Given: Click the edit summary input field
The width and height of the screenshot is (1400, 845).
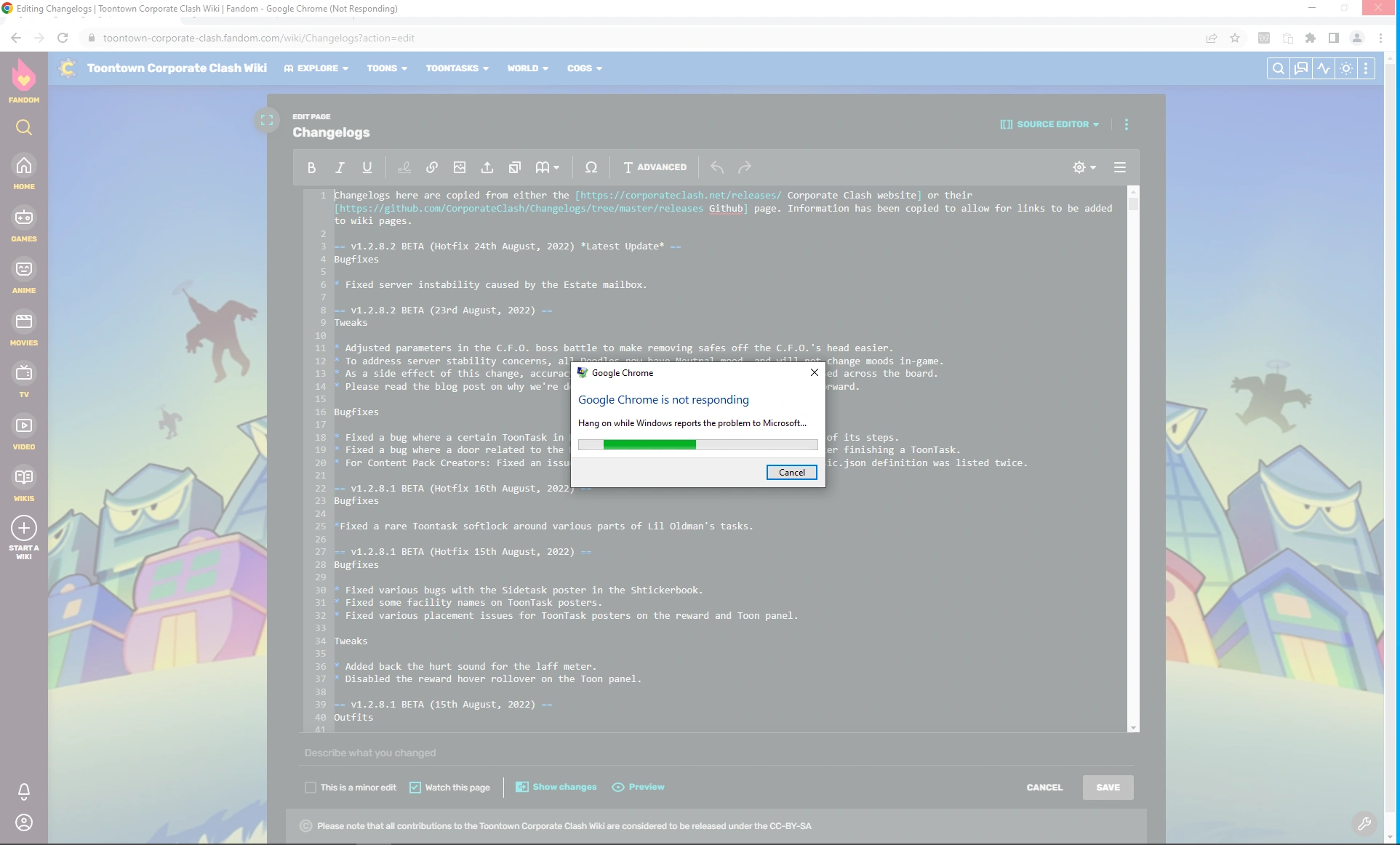Looking at the screenshot, I should pos(509,753).
